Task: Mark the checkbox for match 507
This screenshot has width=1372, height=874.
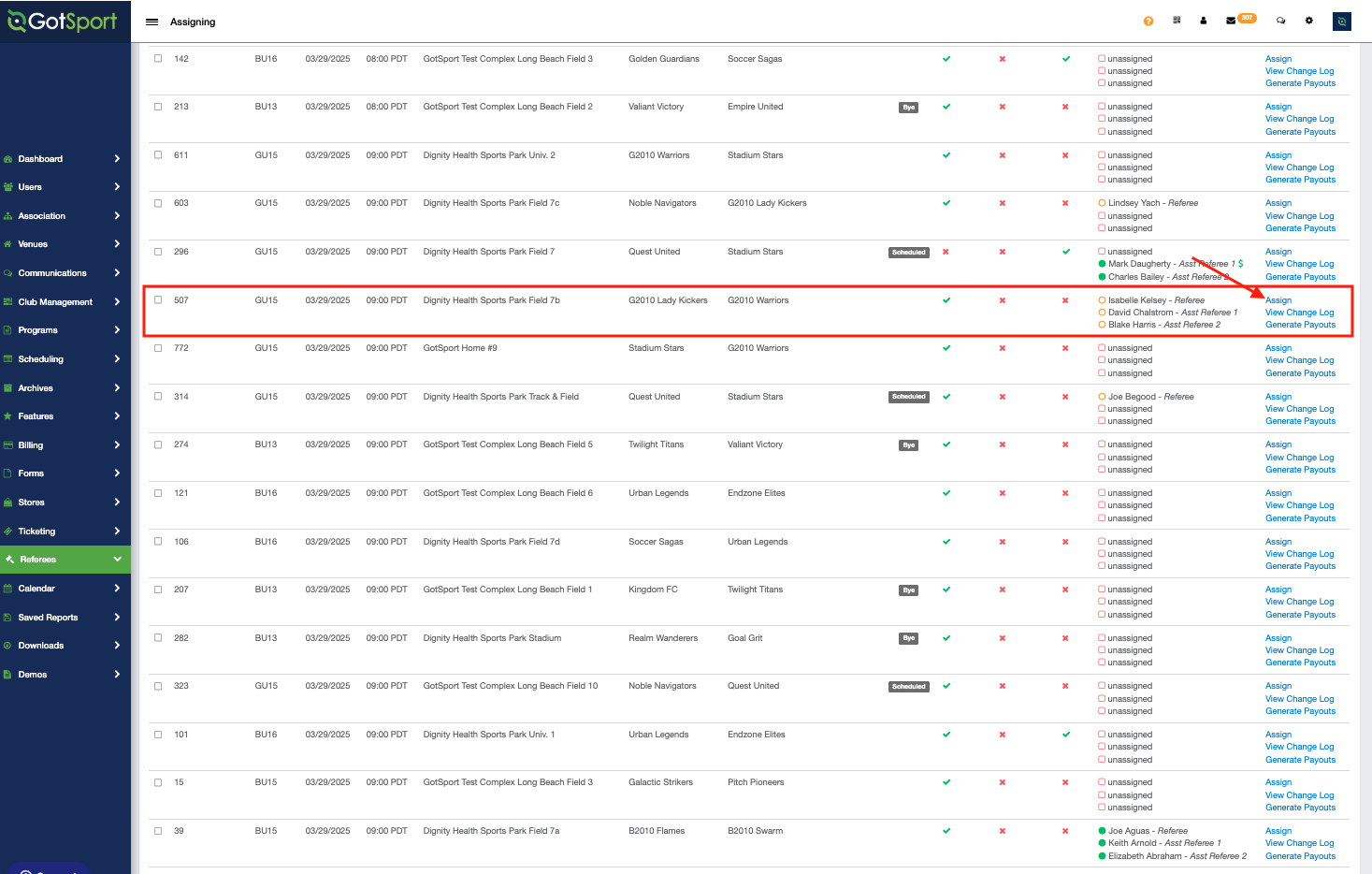Action: click(158, 299)
